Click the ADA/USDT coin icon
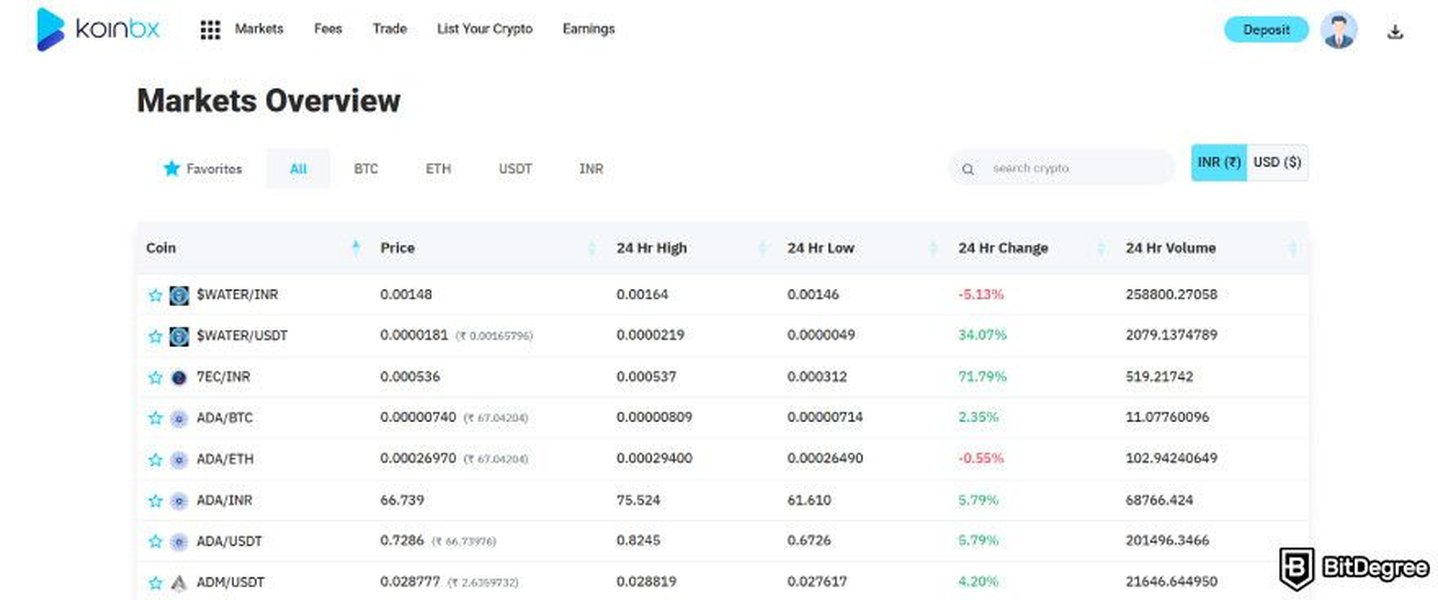This screenshot has height=600, width=1438. (179, 542)
